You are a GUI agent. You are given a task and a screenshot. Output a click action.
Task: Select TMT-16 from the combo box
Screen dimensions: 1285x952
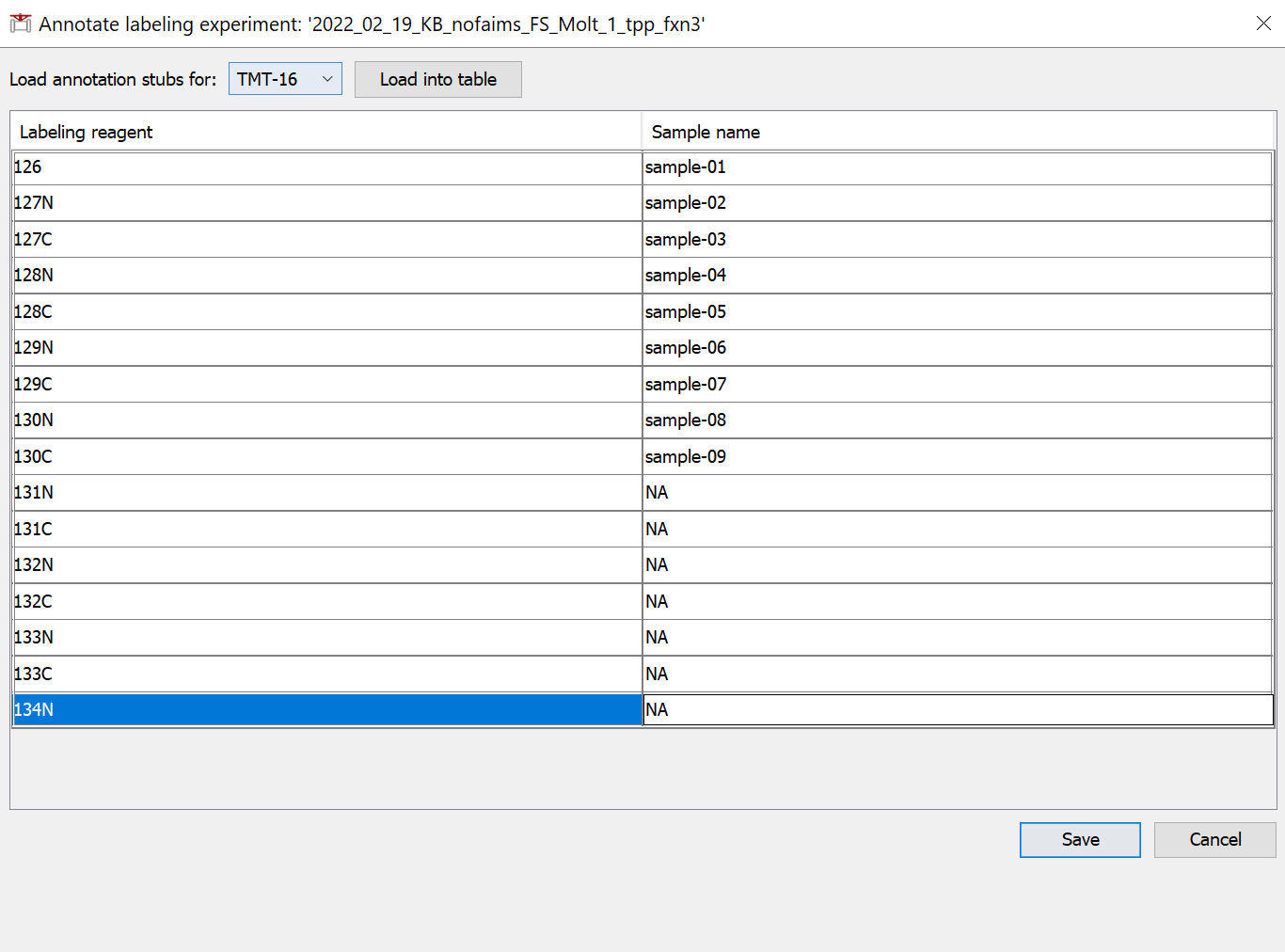click(x=273, y=78)
